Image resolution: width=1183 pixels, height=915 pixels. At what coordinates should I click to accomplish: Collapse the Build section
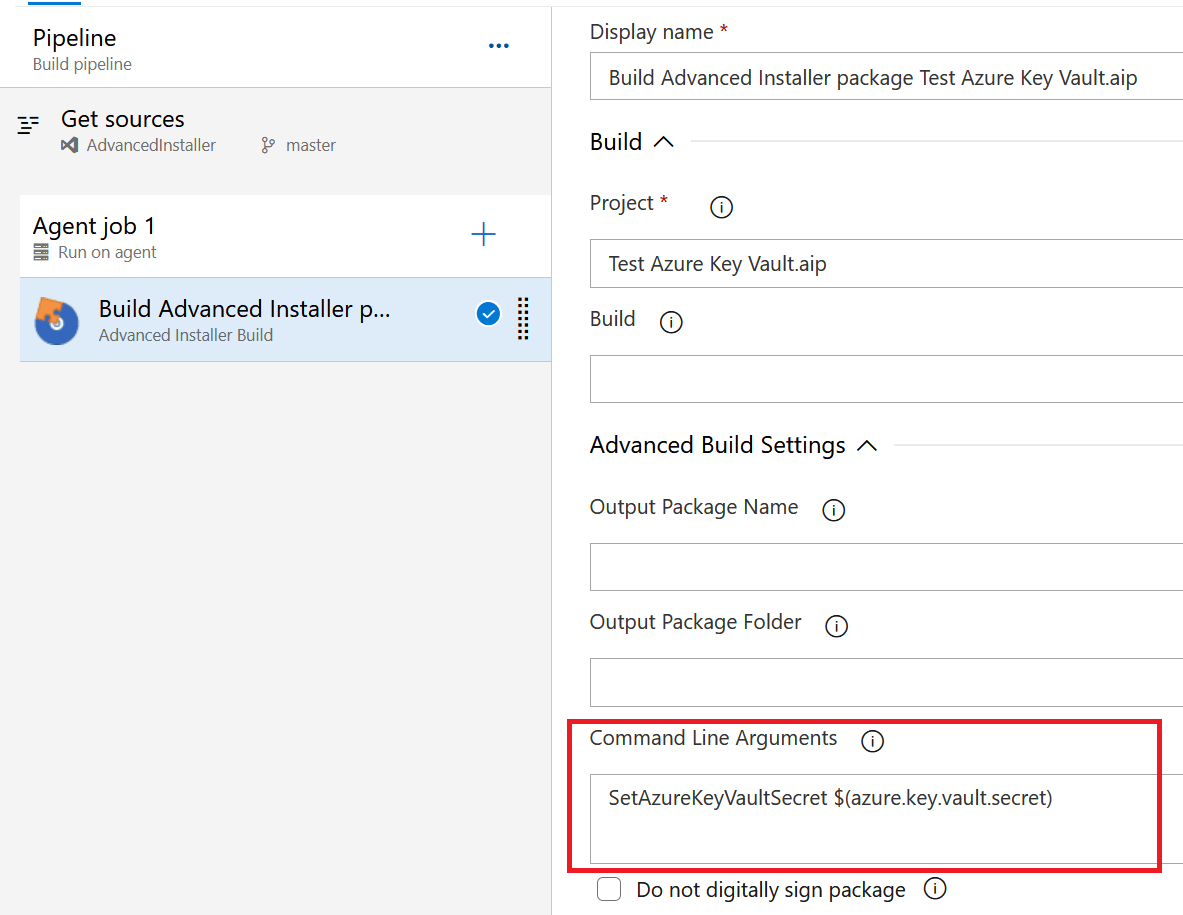pyautogui.click(x=663, y=142)
